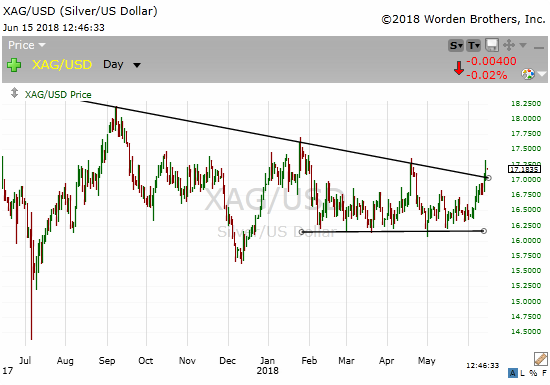Toggle the F scale option
This screenshot has height=385, width=550.
(544, 373)
